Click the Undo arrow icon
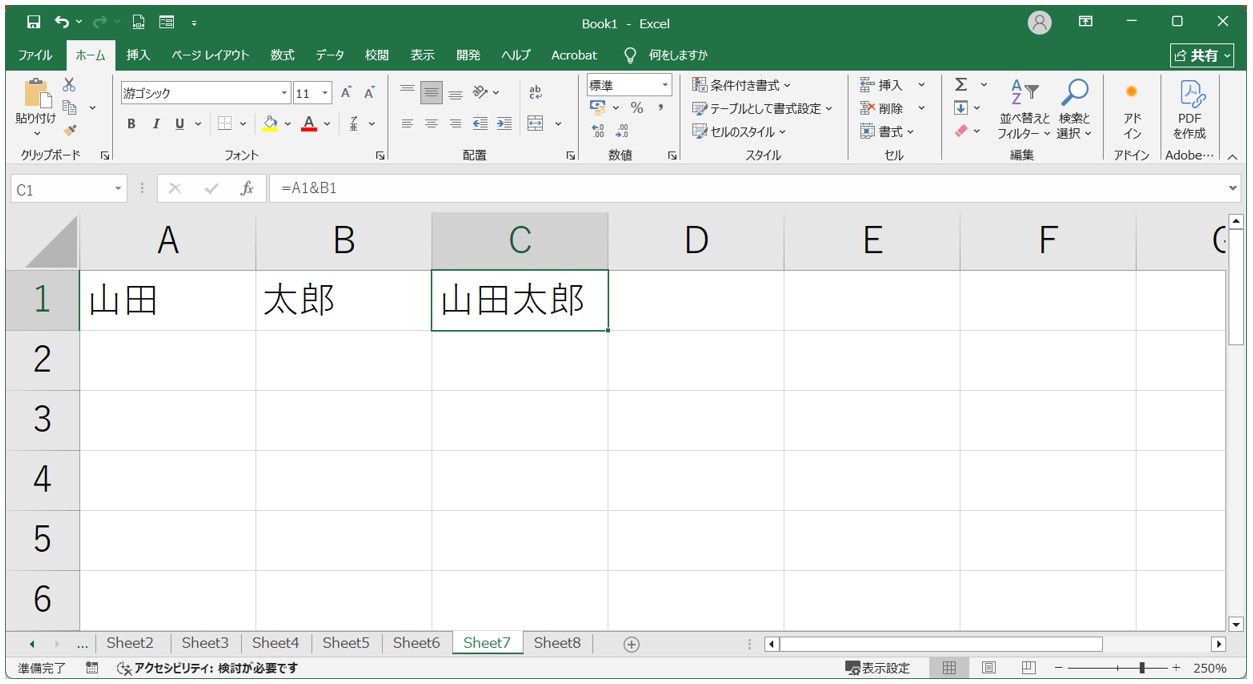This screenshot has height=684, width=1253. [62, 22]
